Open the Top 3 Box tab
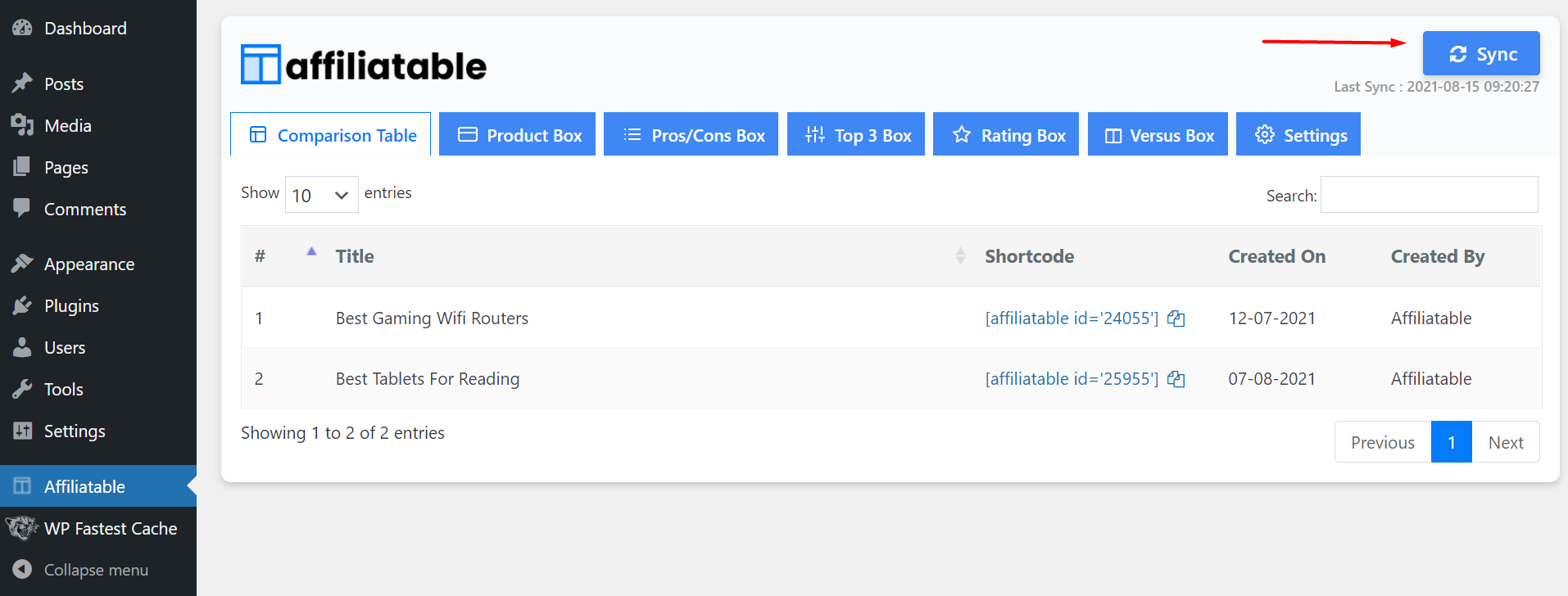Screen dimensions: 1568x596 pos(856,134)
